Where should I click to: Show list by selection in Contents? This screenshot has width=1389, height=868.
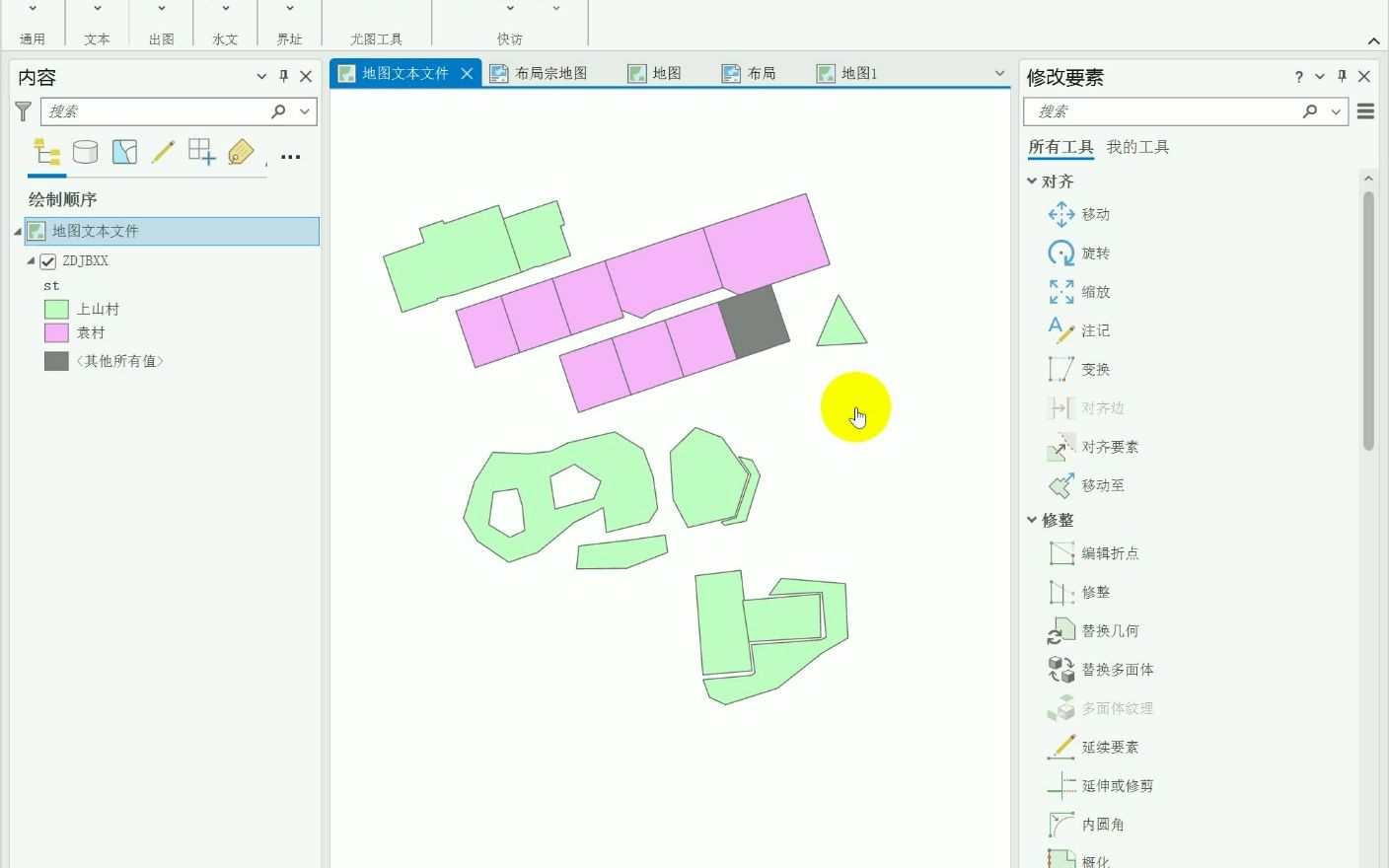pyautogui.click(x=124, y=152)
